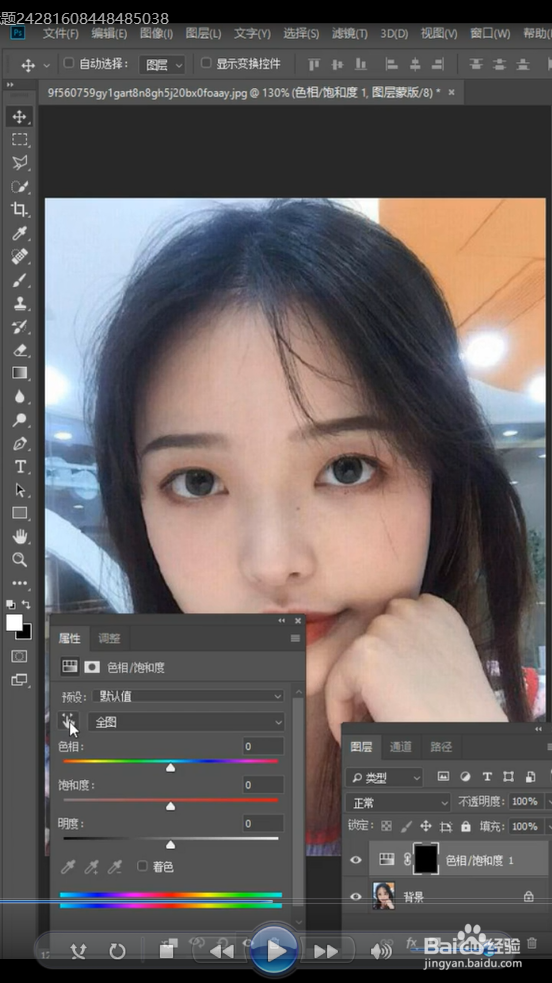Open the 文件(F) menu
This screenshot has height=983, width=552.
tap(61, 33)
